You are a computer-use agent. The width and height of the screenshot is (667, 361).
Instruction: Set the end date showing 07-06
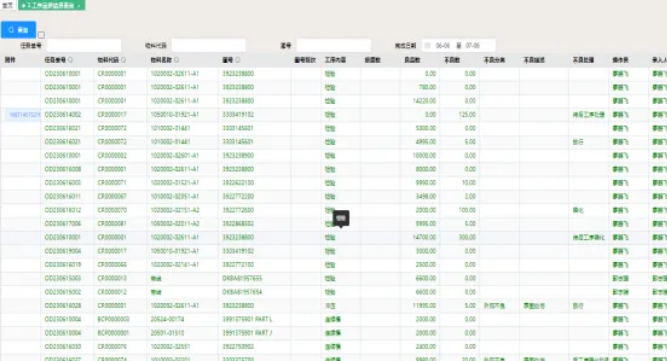click(x=472, y=45)
